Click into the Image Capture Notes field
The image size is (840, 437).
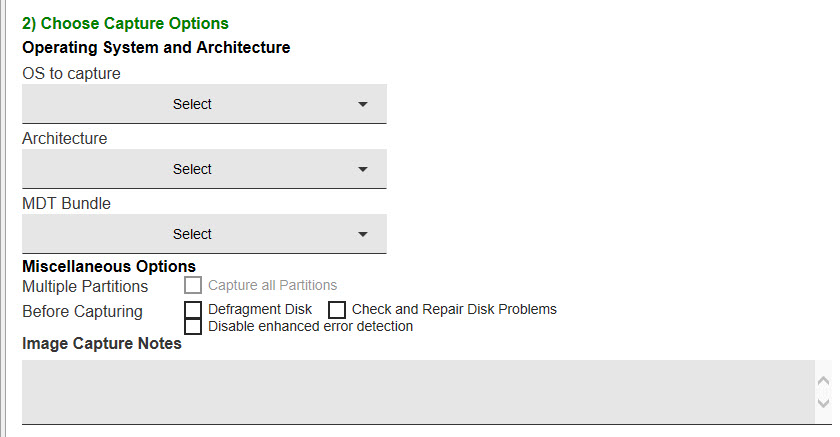pyautogui.click(x=418, y=392)
